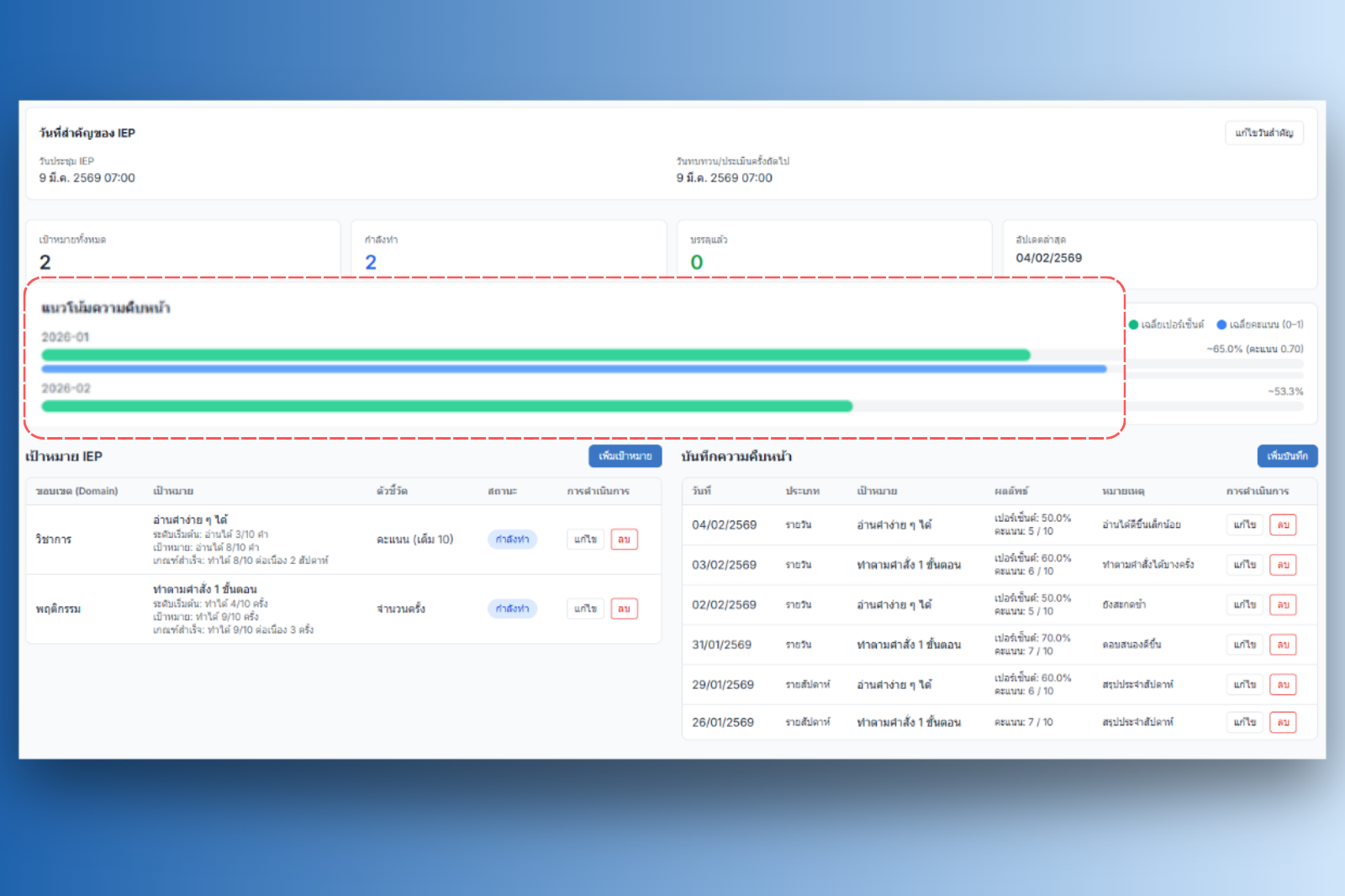Delete the 31/01/2569 progress record
1345x896 pixels.
pyautogui.click(x=1283, y=645)
